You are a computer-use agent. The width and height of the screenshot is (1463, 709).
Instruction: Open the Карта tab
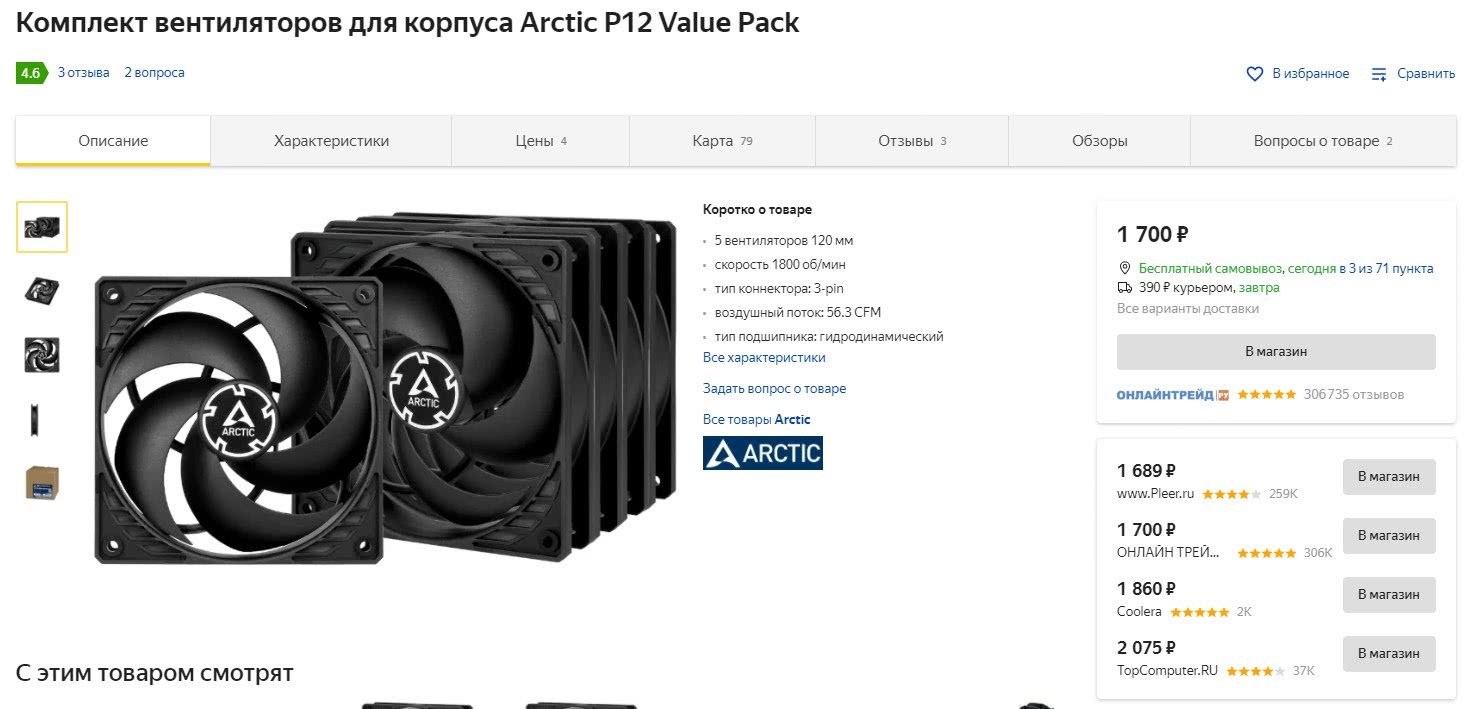point(722,141)
